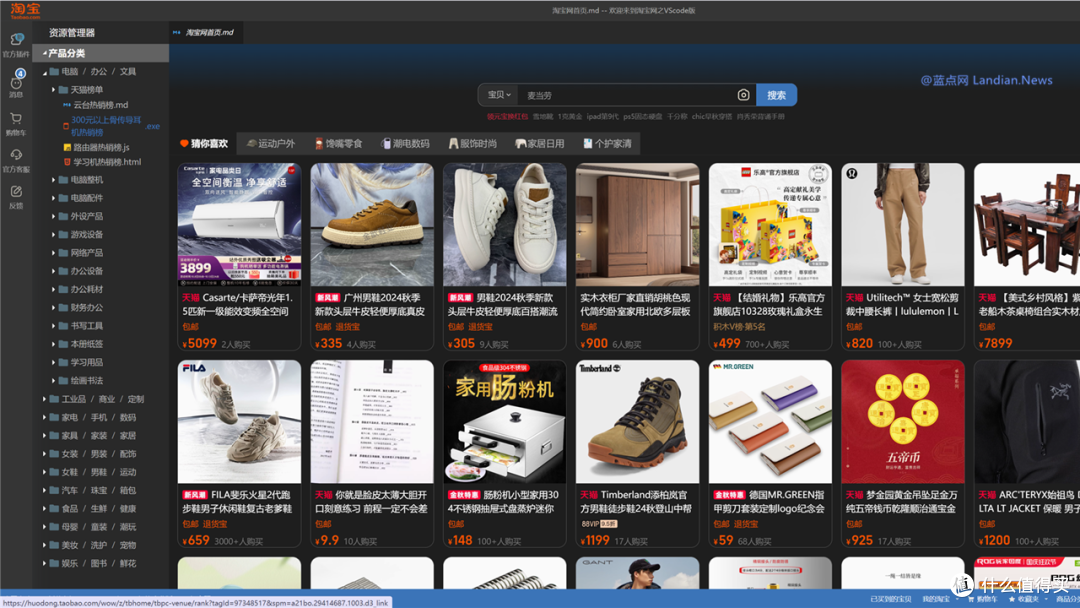Screen dimensions: 1080x608
Task: Switch to the 猜你喜欢 tab
Action: tap(204, 143)
